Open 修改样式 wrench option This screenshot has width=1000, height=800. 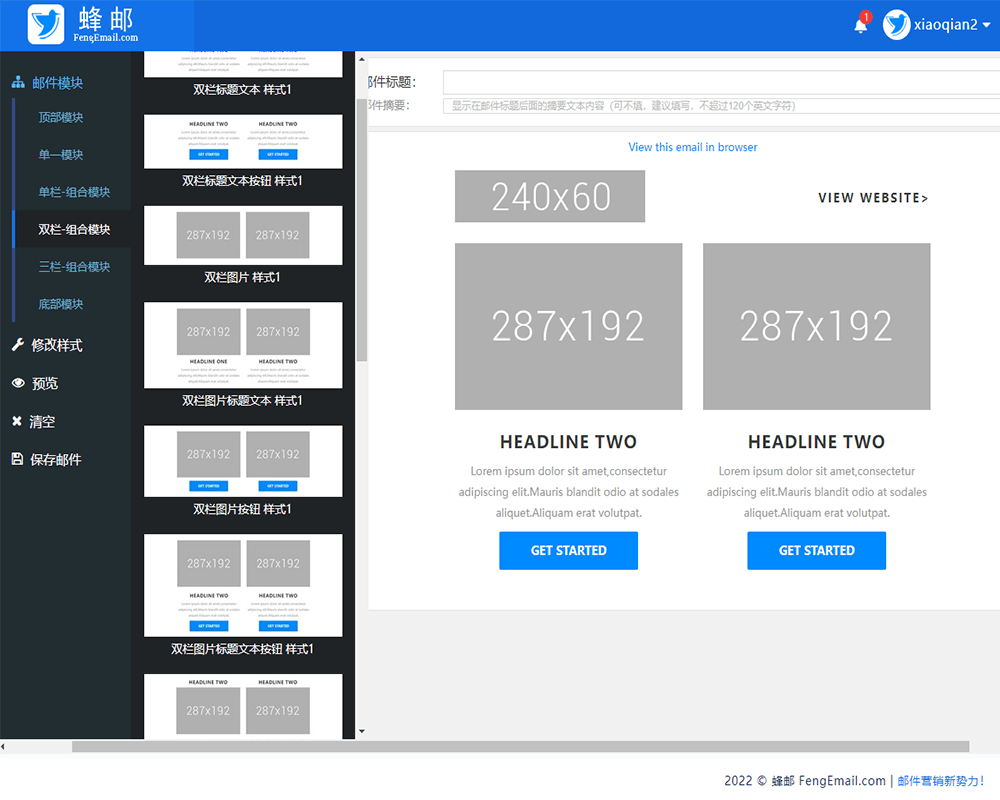coord(56,345)
